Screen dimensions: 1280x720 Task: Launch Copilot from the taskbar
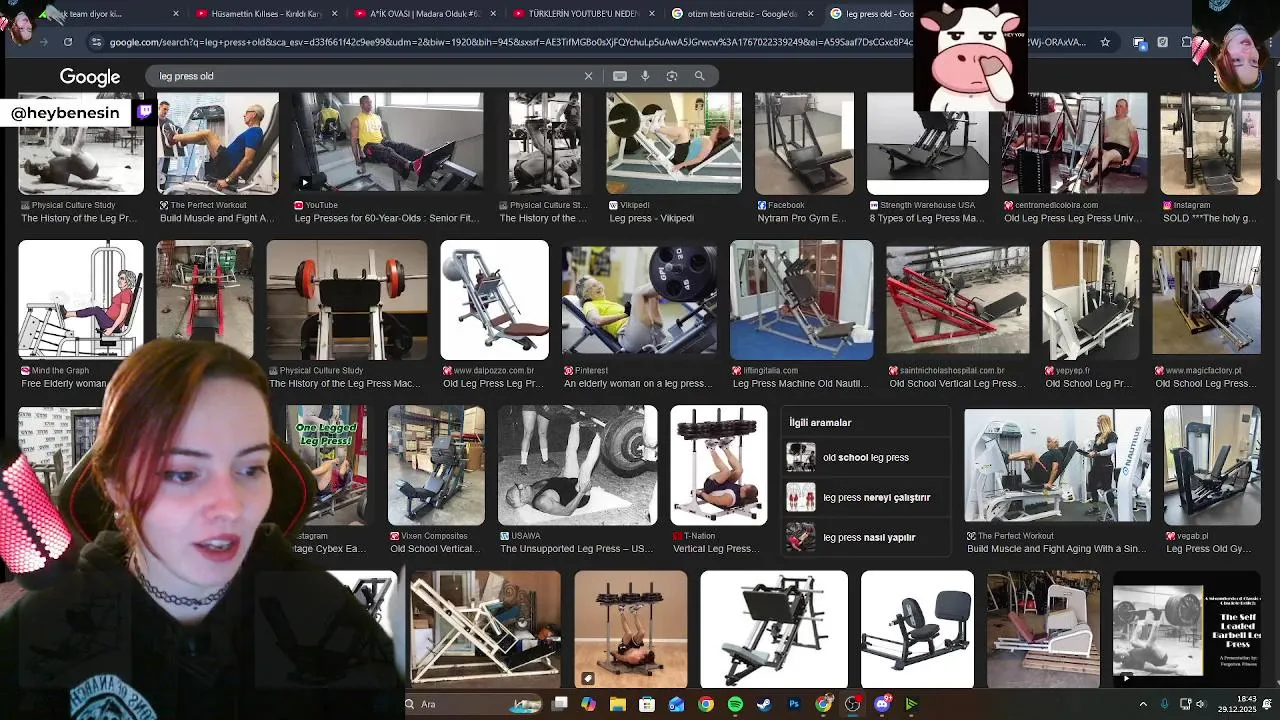[589, 704]
